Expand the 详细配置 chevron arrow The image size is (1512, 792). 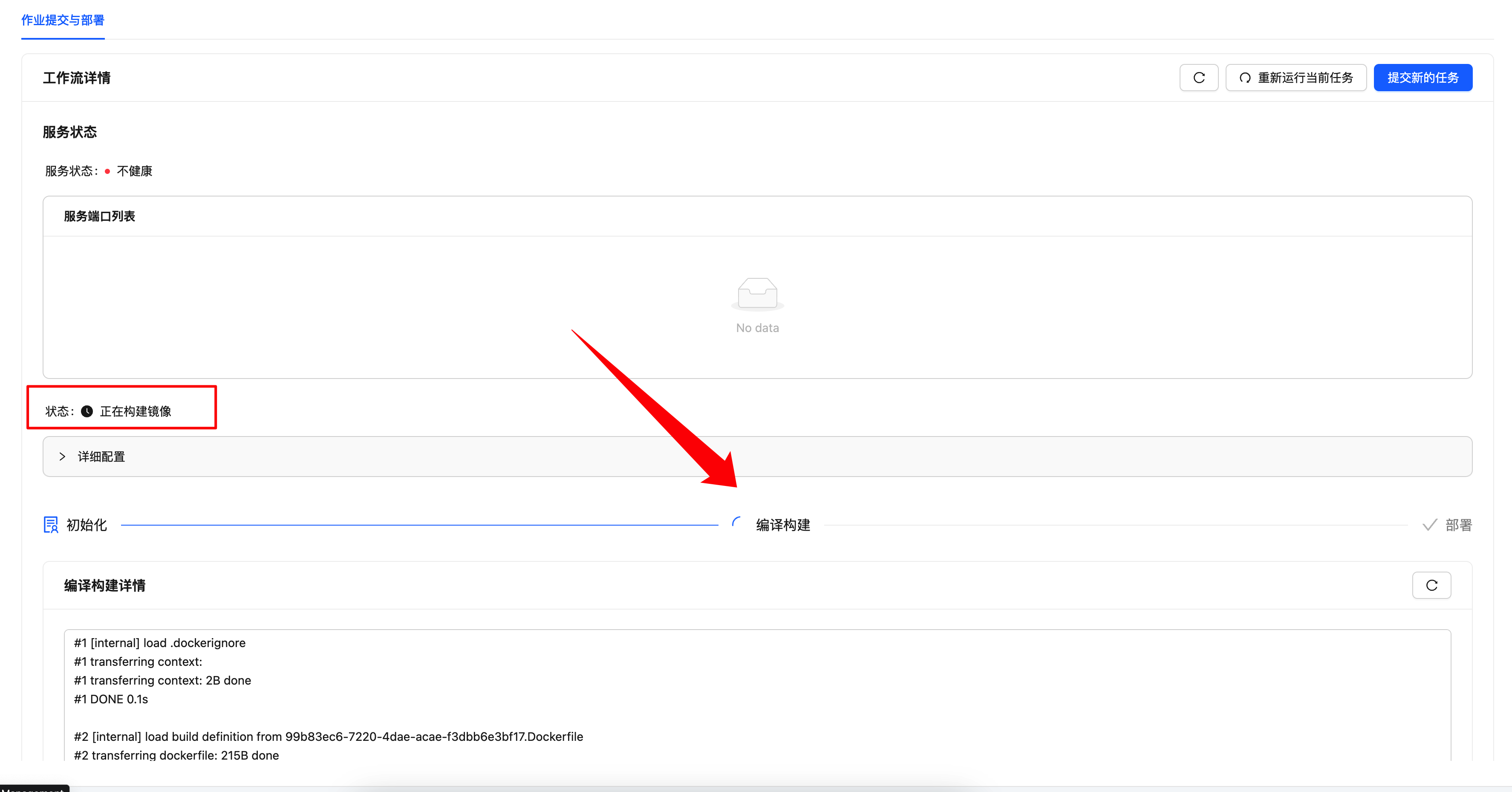coord(62,457)
